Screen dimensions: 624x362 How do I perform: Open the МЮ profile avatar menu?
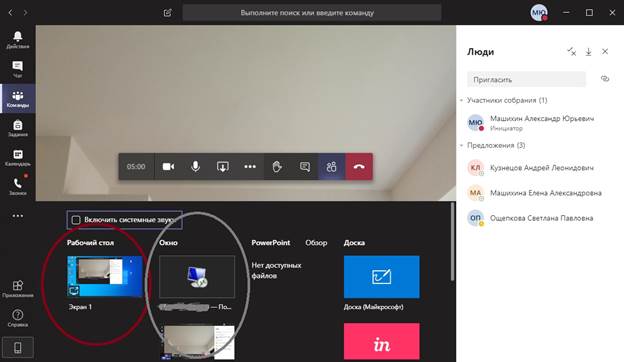[x=539, y=13]
